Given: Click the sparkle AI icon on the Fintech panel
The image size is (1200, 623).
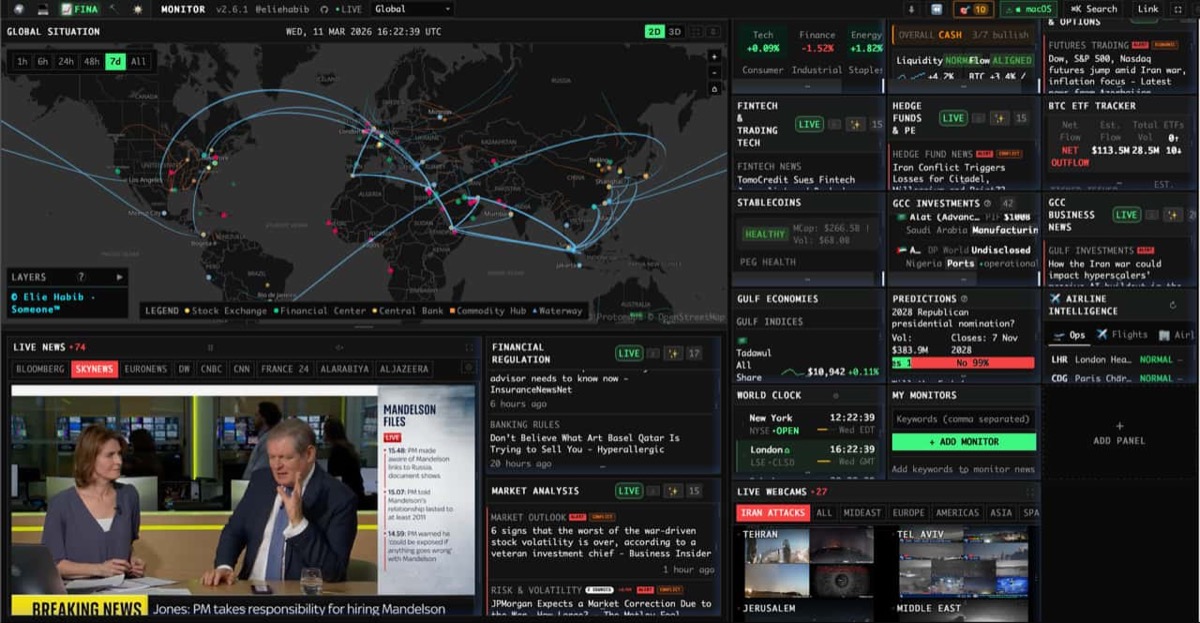Looking at the screenshot, I should [855, 124].
